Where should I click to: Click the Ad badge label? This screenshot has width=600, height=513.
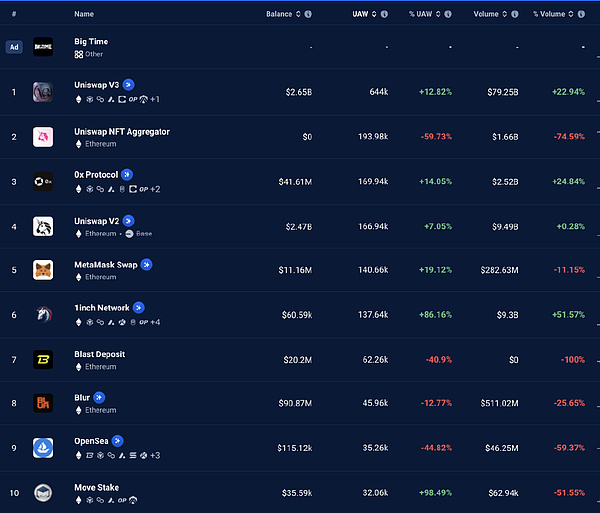(13, 47)
